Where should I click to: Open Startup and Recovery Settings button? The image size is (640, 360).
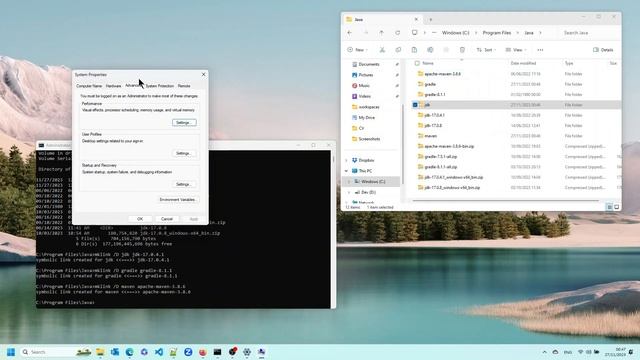point(184,184)
